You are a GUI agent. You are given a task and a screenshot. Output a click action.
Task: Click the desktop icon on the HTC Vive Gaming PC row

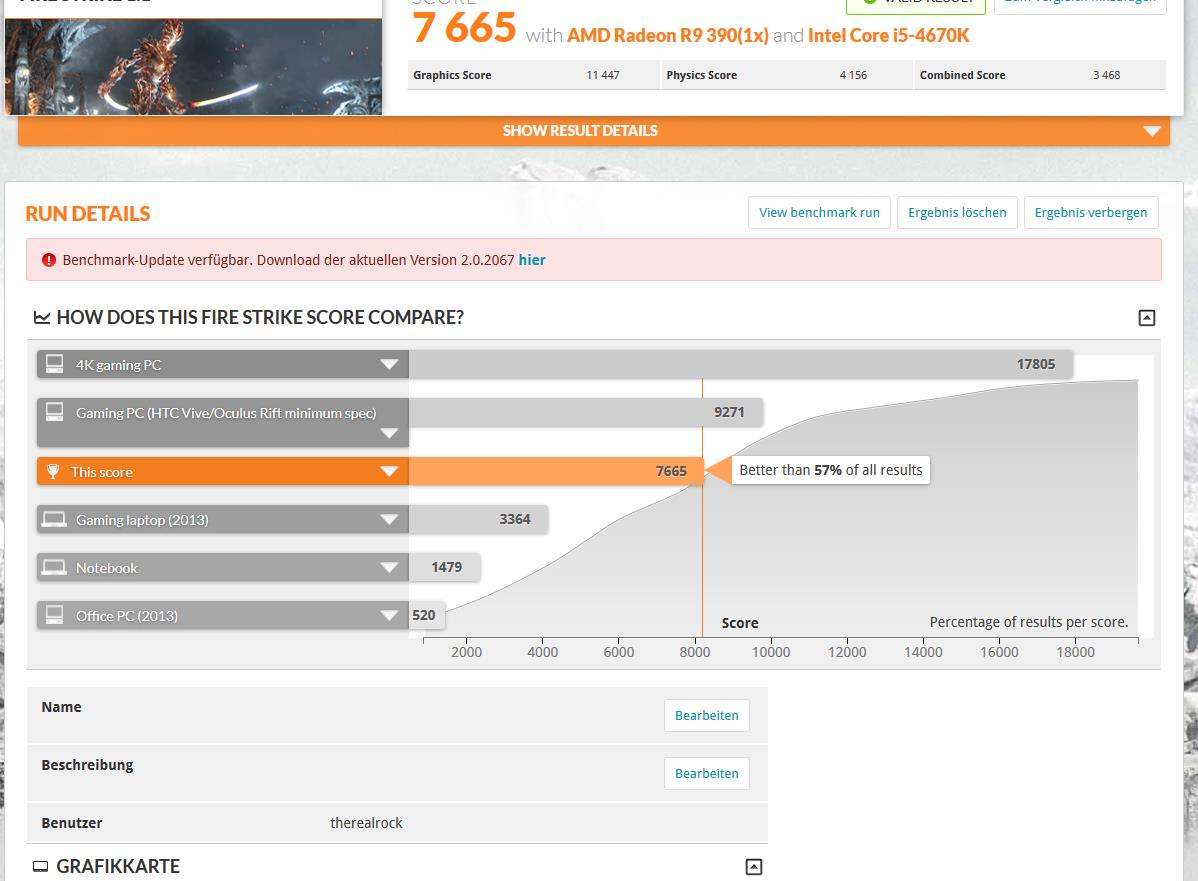tap(54, 412)
